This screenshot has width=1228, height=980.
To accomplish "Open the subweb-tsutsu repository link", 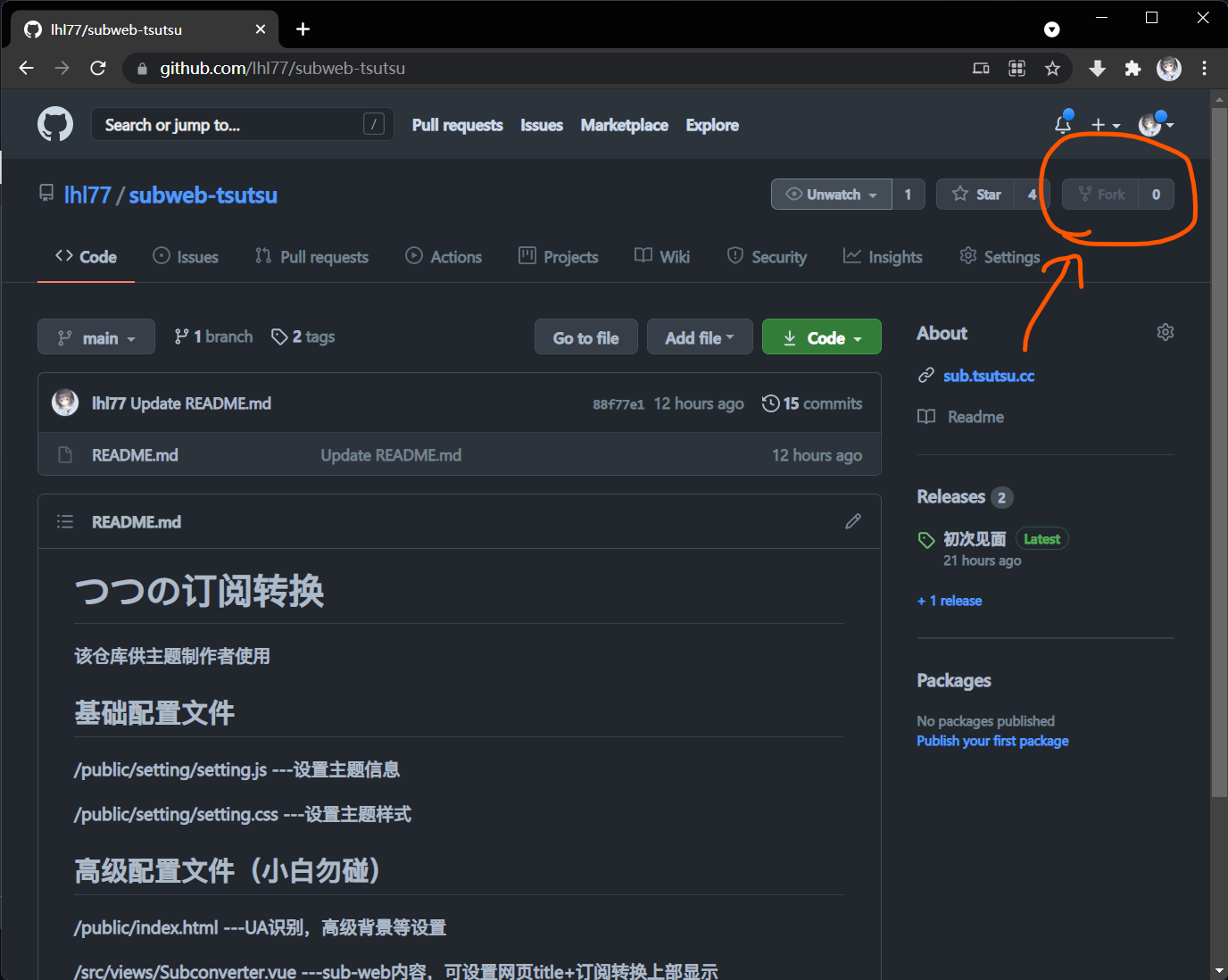I will pos(203,195).
